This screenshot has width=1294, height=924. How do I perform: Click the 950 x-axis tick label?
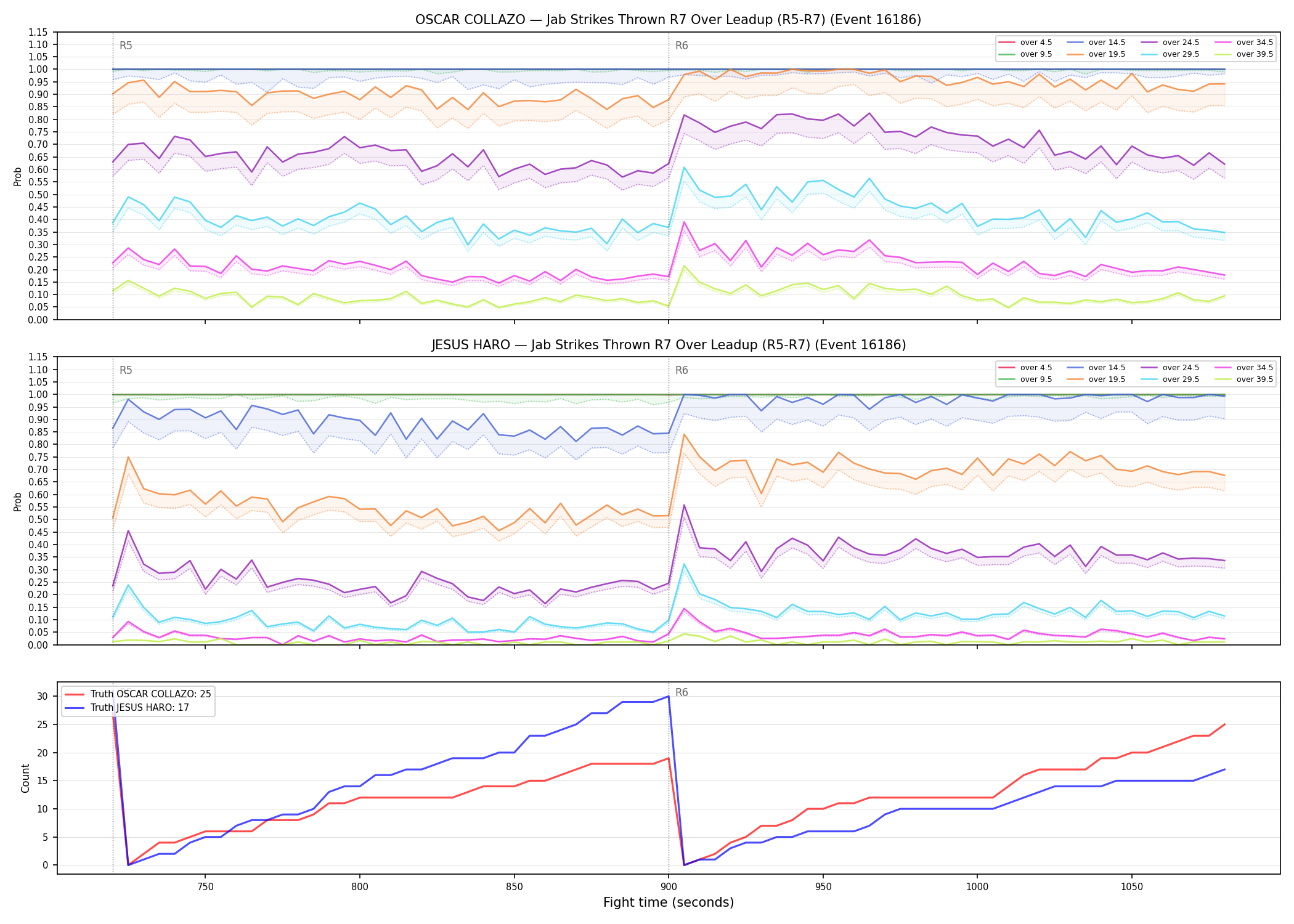pyautogui.click(x=823, y=887)
